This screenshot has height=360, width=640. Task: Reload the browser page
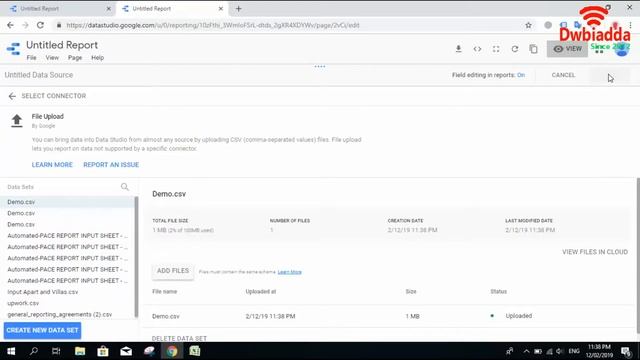pos(40,25)
